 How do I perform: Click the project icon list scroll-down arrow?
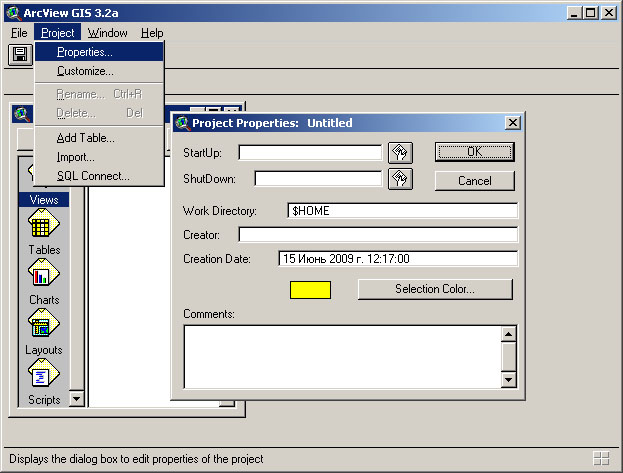click(77, 398)
